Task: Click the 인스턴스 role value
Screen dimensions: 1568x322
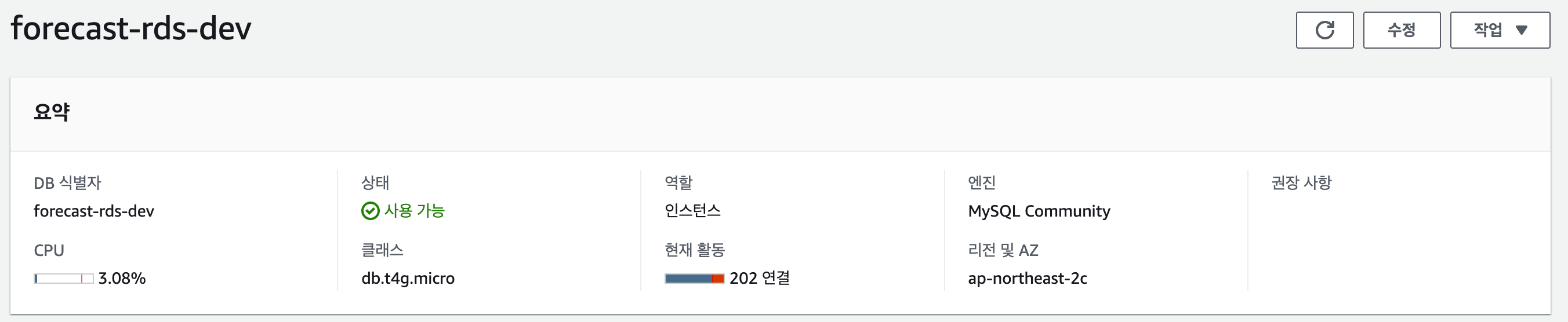Action: point(692,211)
